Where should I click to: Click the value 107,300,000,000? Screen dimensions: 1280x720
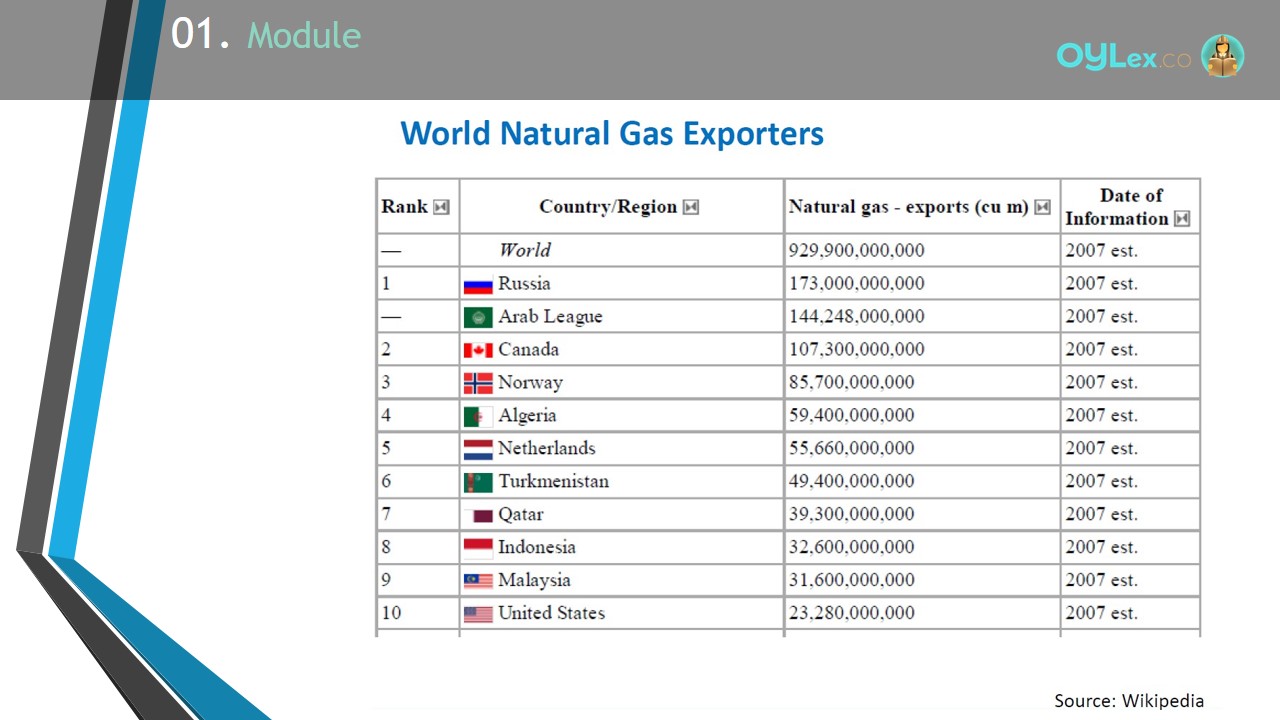(856, 350)
